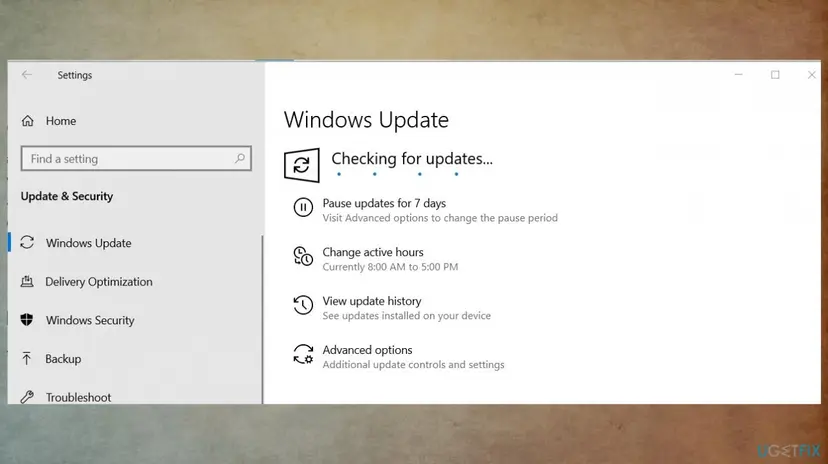Open View update history

[372, 301]
